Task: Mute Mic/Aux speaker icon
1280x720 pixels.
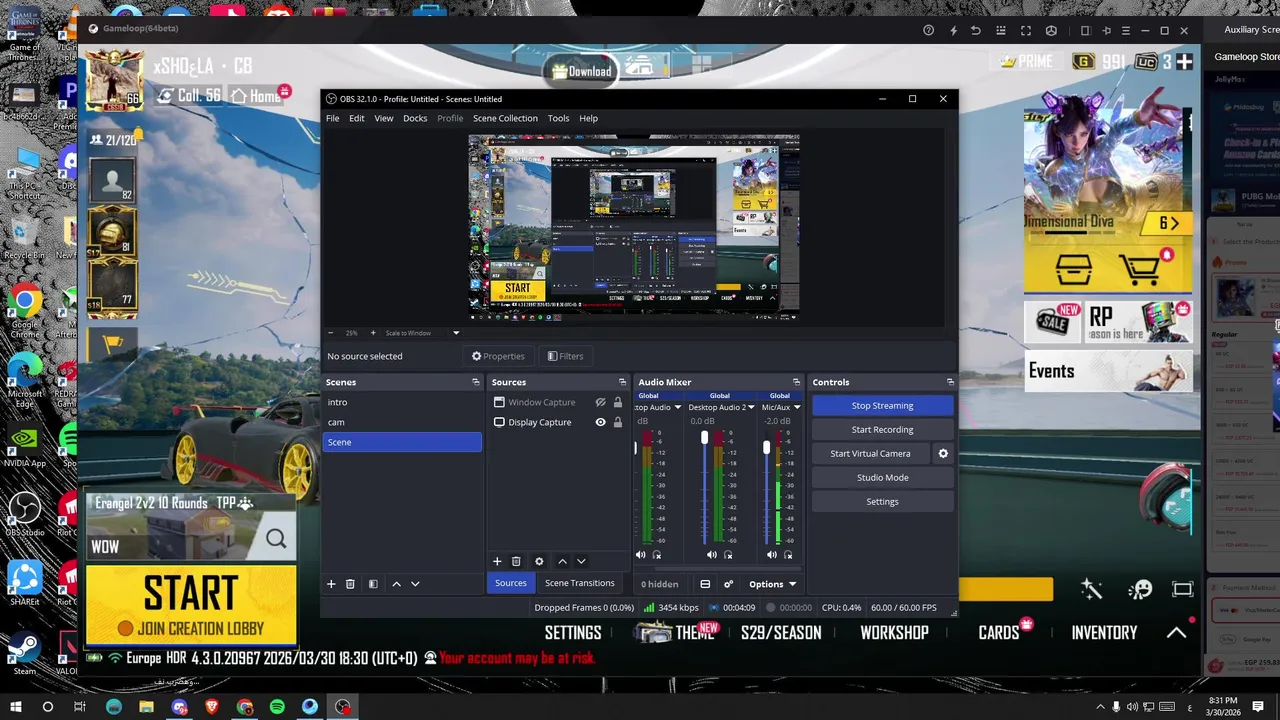Action: (x=772, y=555)
